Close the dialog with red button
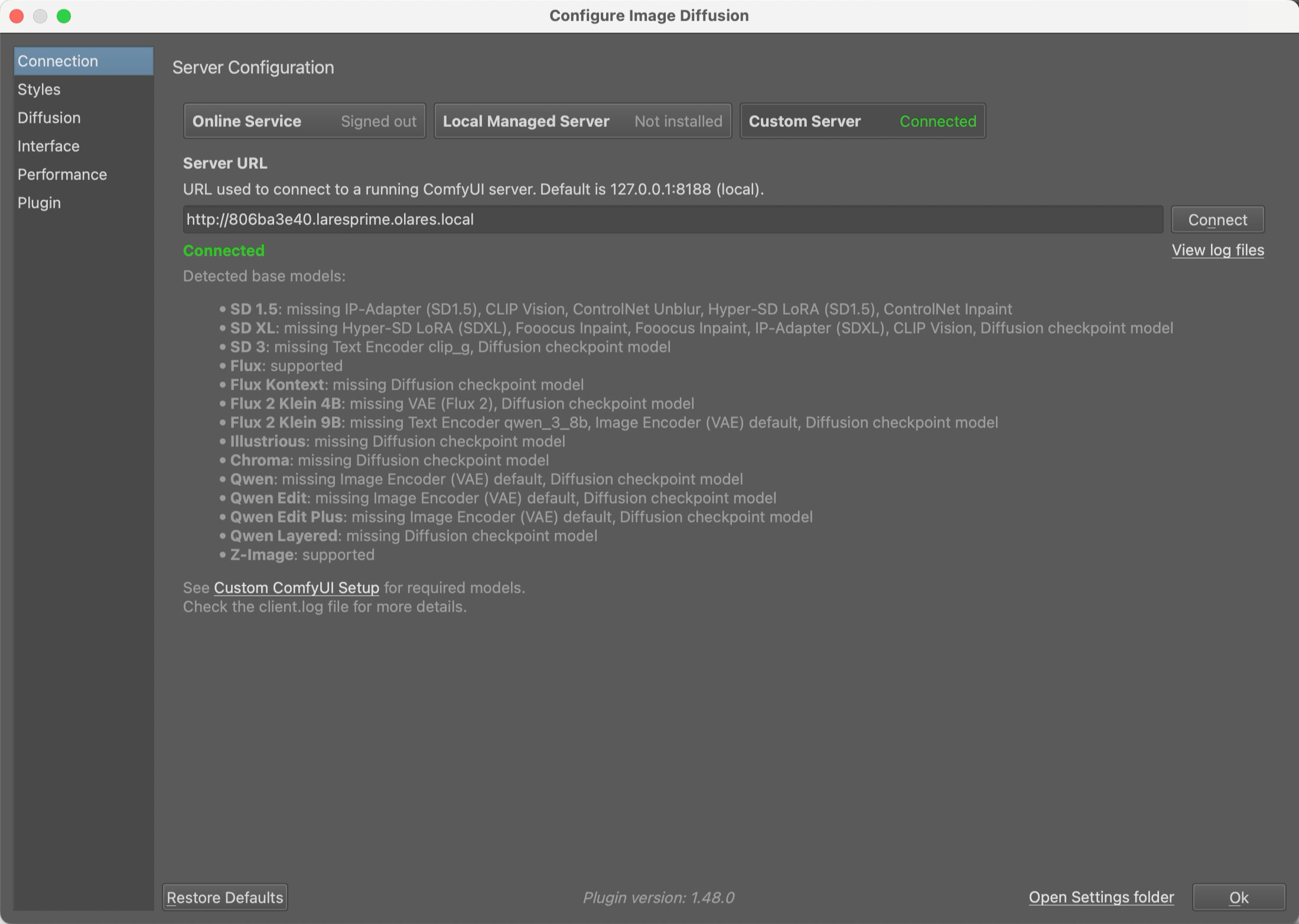This screenshot has height=924, width=1299. pos(17,16)
